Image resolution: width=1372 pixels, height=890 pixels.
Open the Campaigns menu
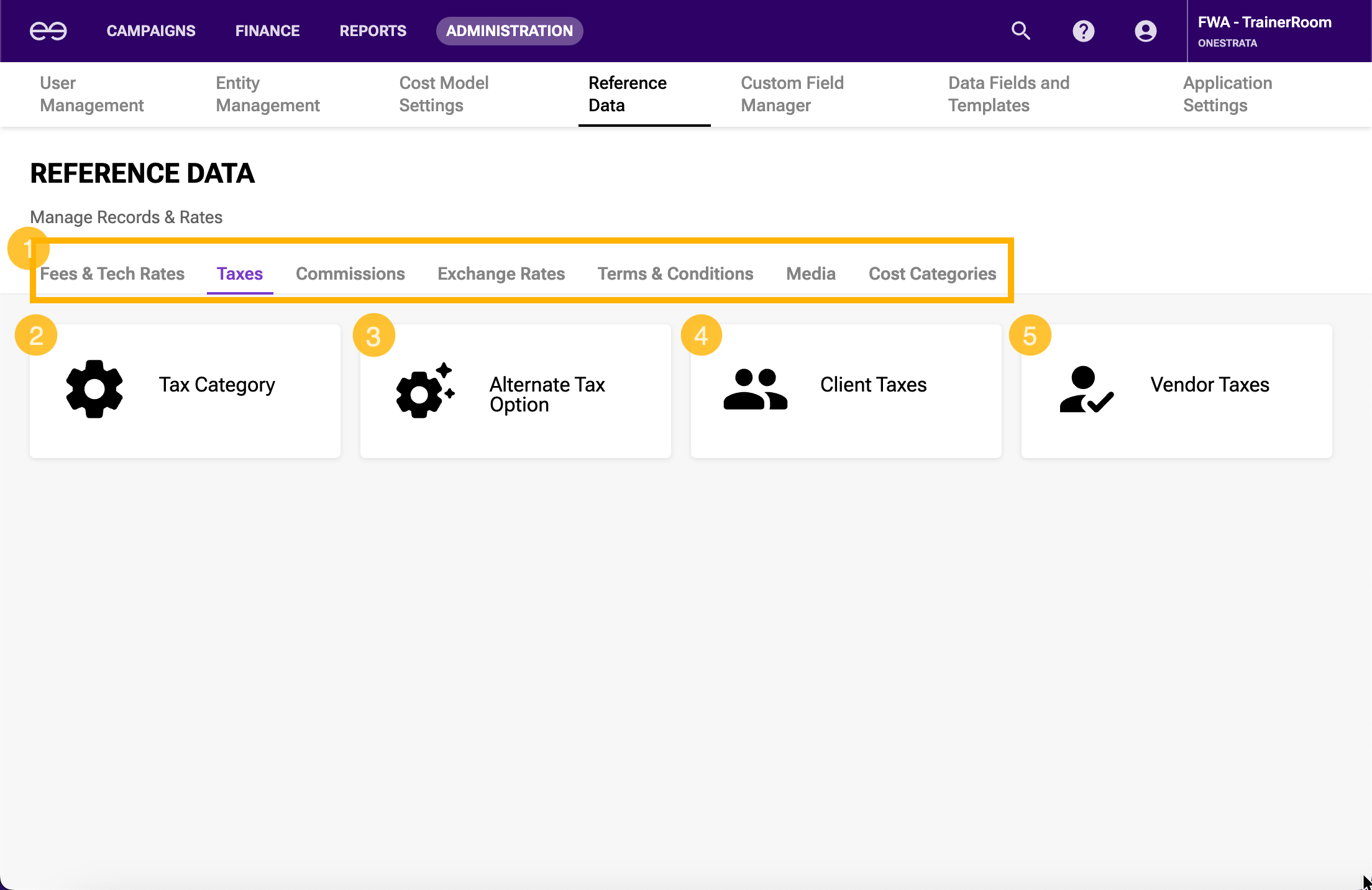coord(151,31)
